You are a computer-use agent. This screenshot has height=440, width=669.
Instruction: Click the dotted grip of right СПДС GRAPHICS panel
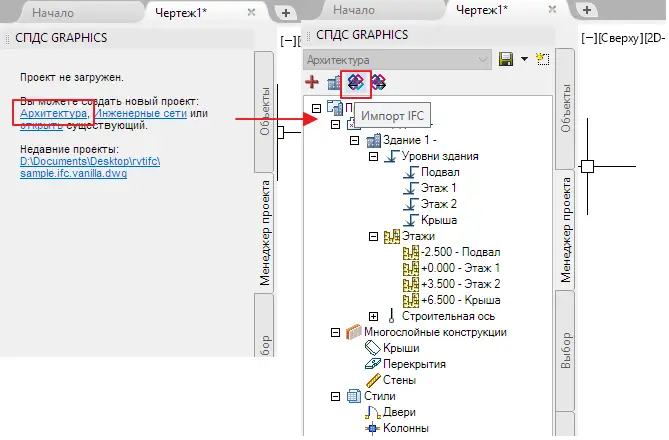pos(308,36)
